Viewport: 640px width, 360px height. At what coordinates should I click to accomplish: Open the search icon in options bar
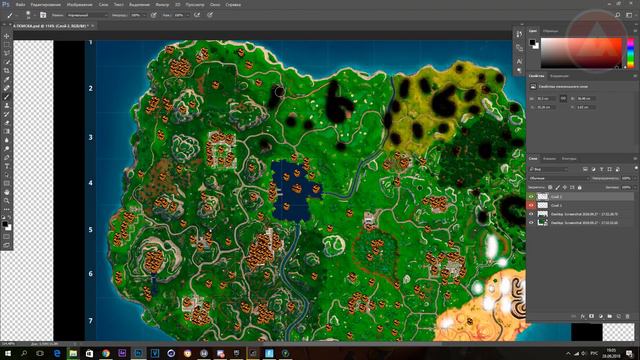pyautogui.click(x=618, y=15)
